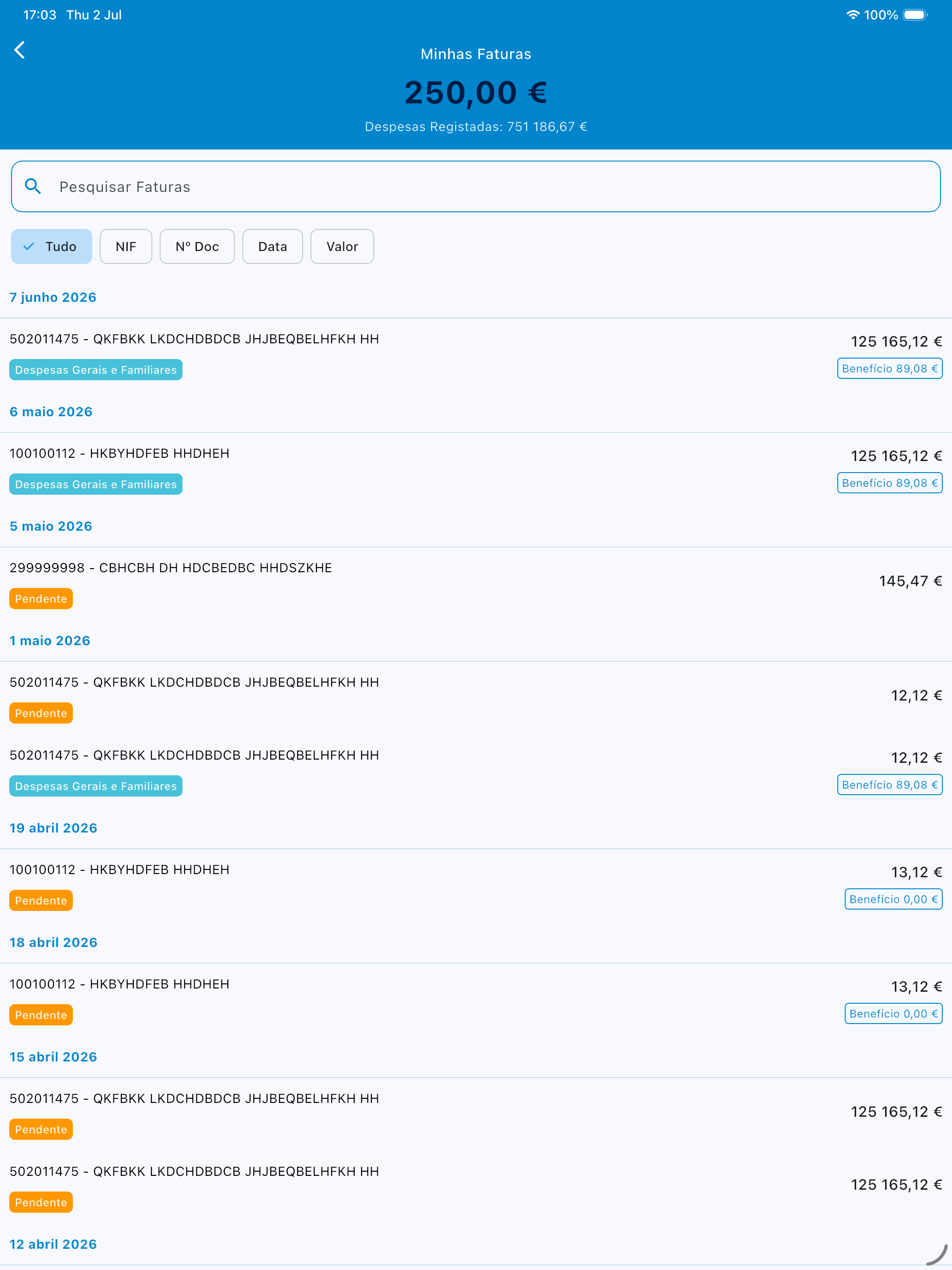Viewport: 952px width, 1270px height.
Task: Select the Nº Doc filter chip
Action: click(x=197, y=246)
